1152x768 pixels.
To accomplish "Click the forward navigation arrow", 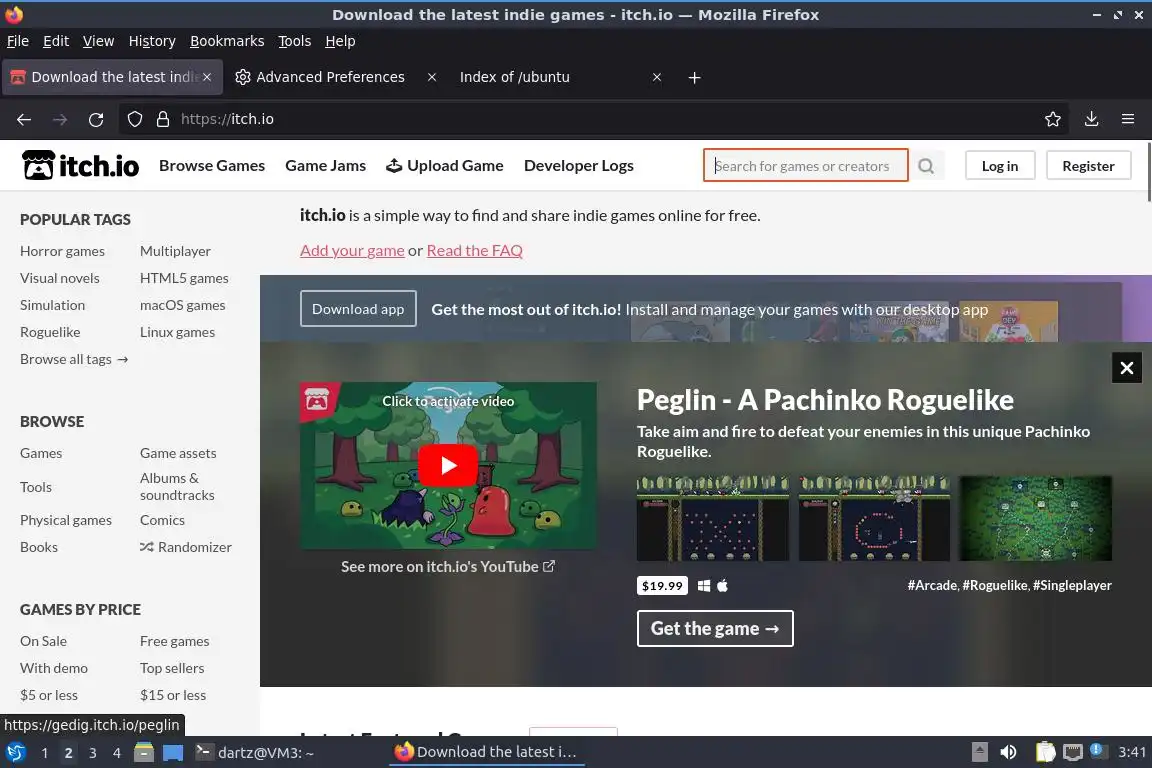I will pos(60,119).
